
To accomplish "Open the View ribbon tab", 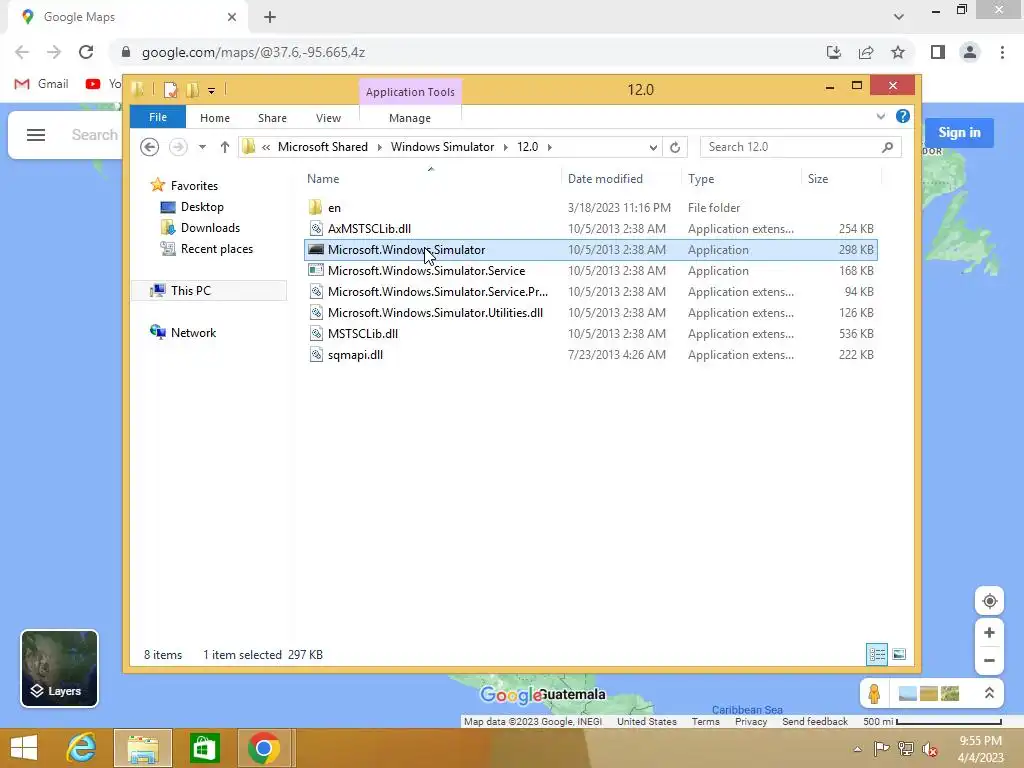I will click(328, 118).
